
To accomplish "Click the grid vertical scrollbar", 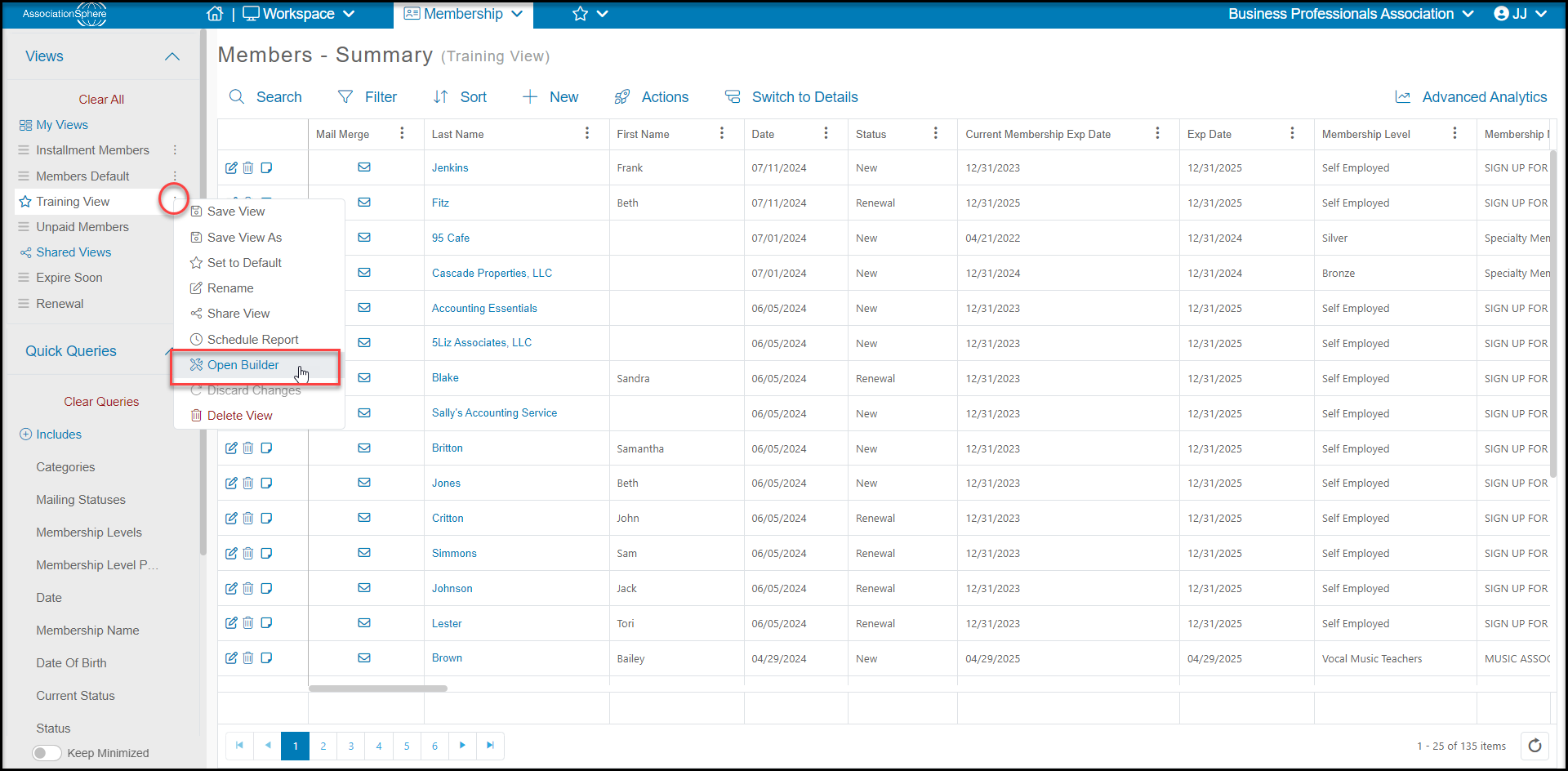I will tap(1553, 314).
